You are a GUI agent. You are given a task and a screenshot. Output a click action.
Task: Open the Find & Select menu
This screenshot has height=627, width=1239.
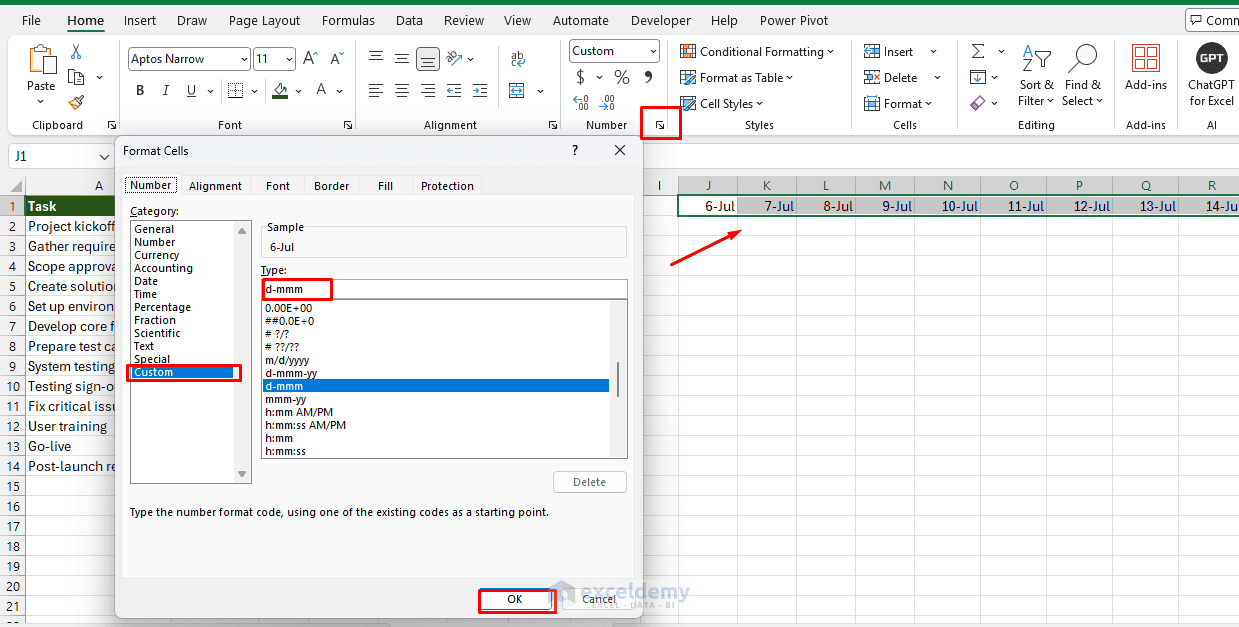1083,75
